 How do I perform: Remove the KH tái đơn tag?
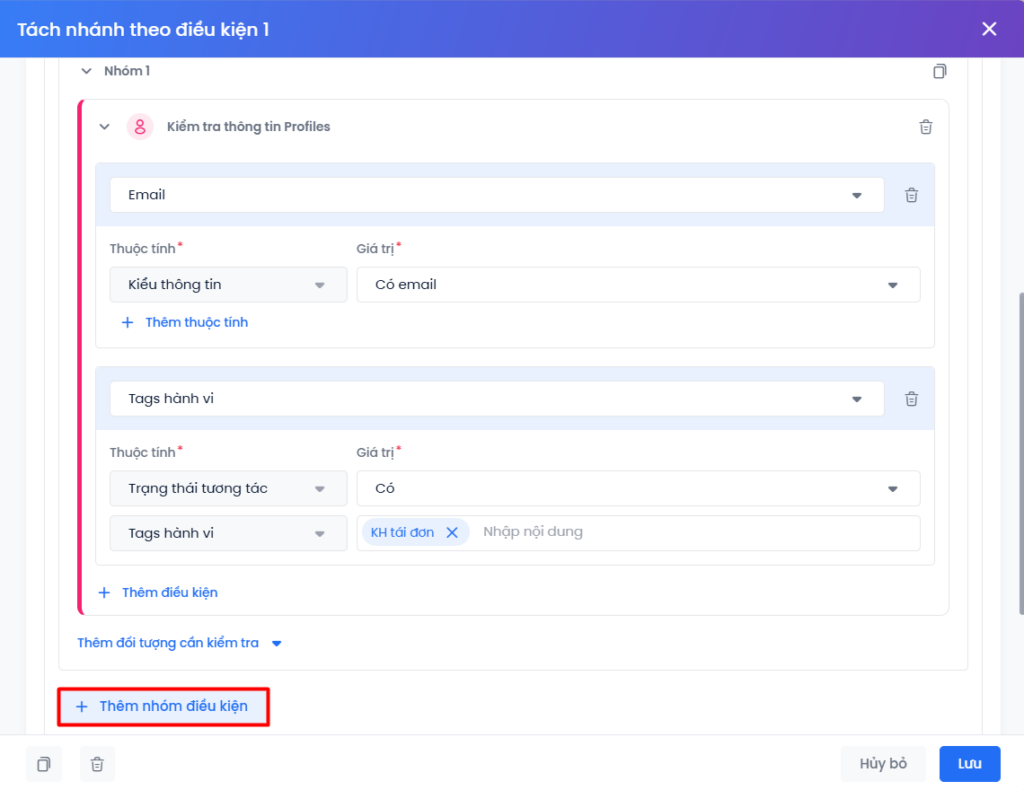452,532
